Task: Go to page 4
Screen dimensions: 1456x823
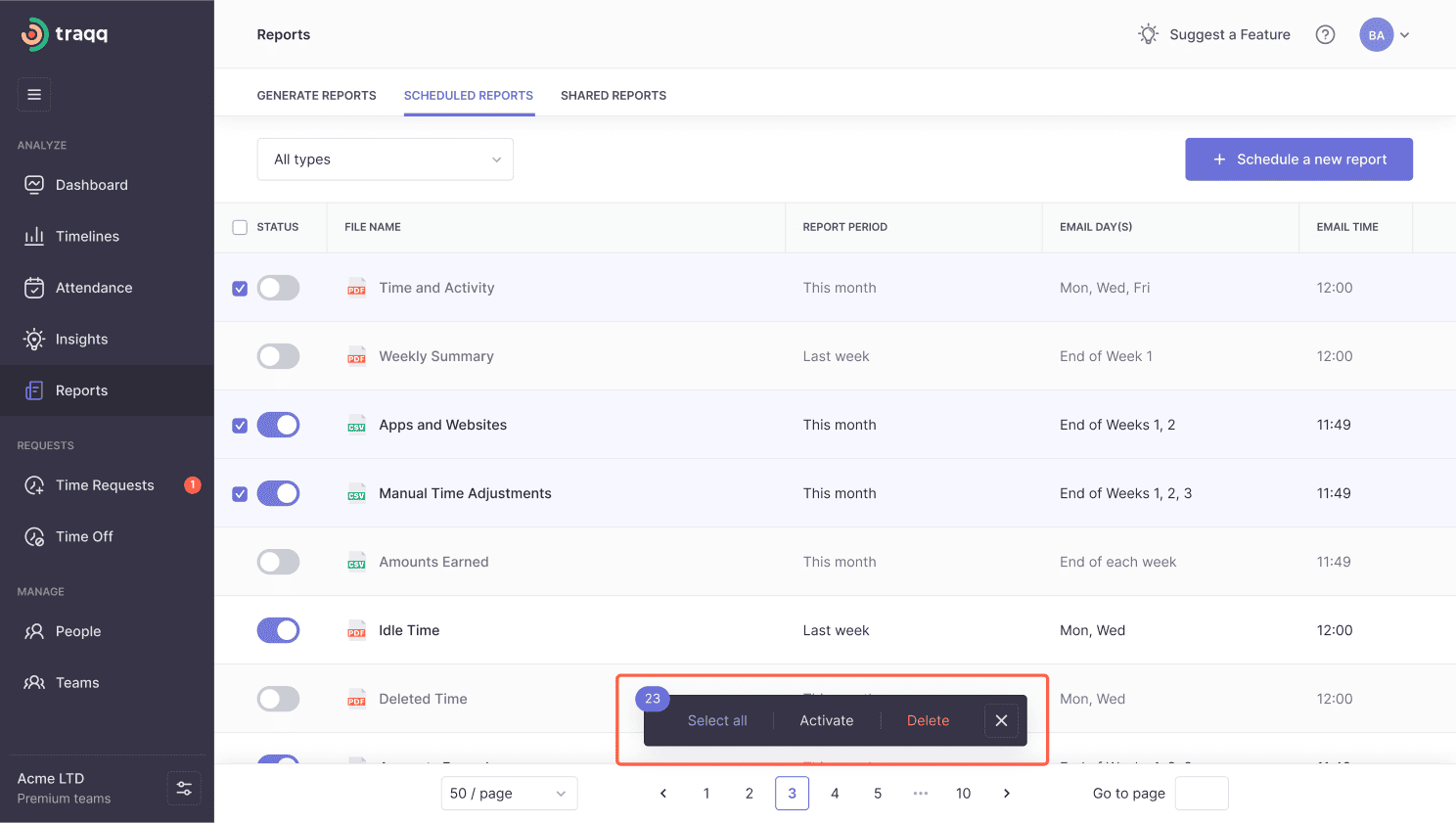Action: point(835,794)
